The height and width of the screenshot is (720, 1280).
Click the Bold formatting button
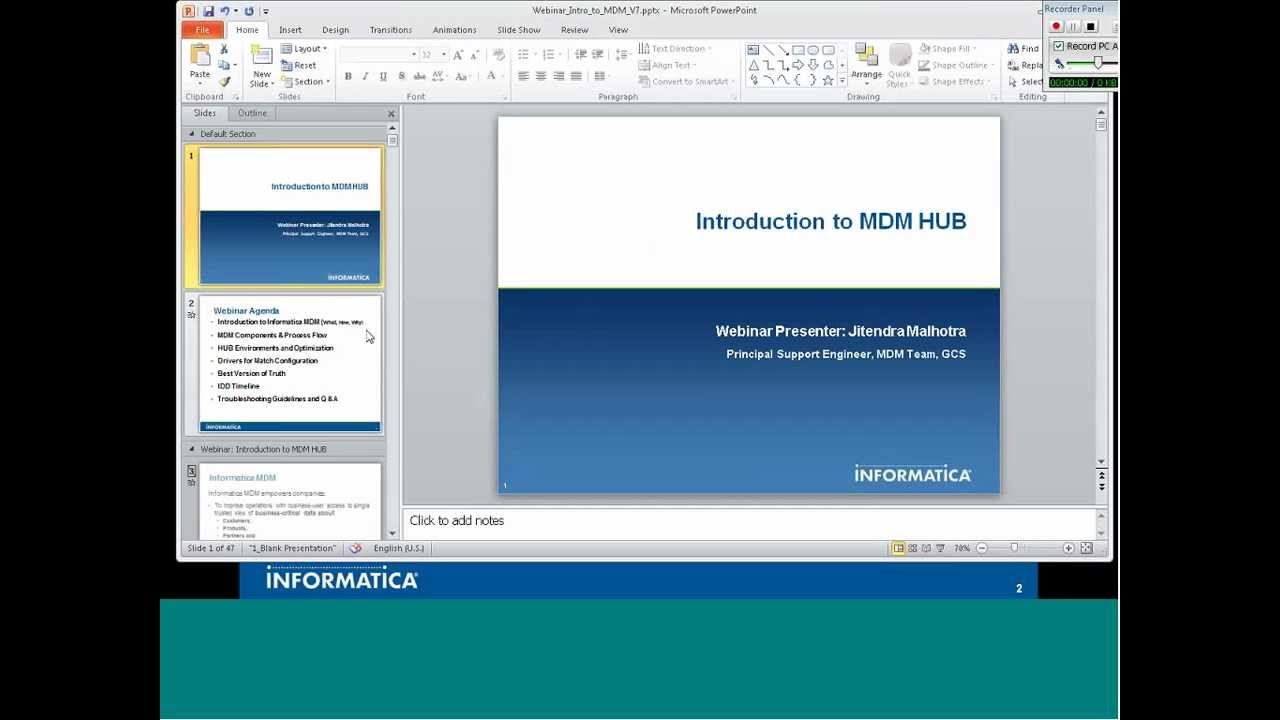(x=348, y=77)
